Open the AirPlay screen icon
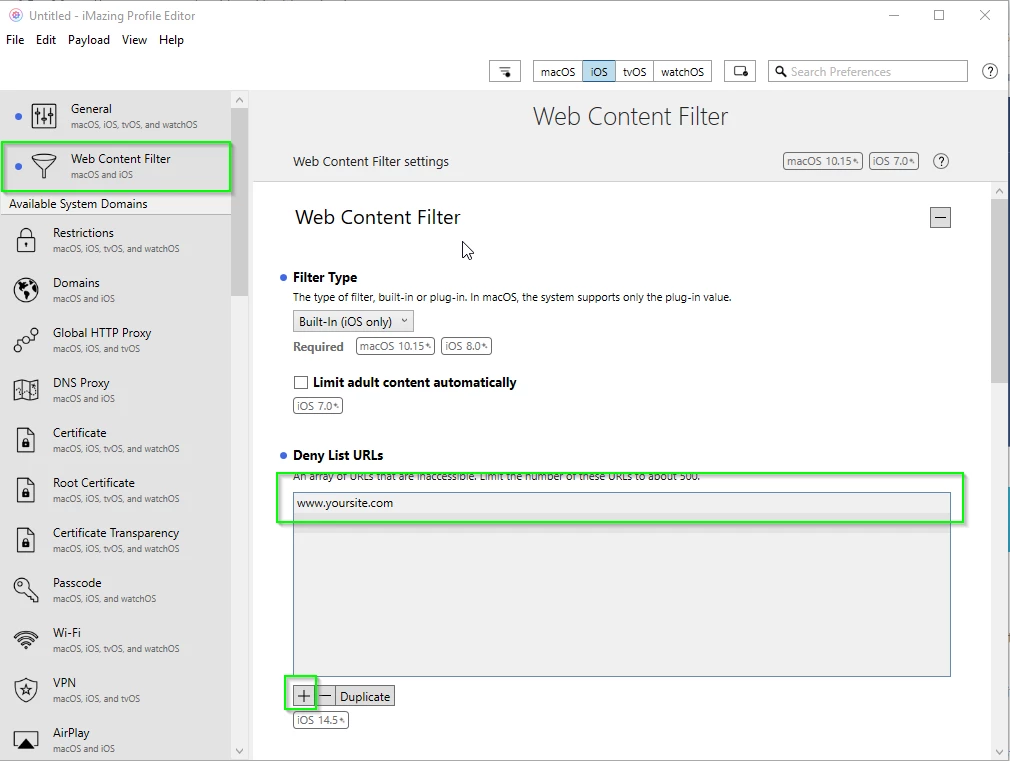1010x761 pixels. point(26,740)
